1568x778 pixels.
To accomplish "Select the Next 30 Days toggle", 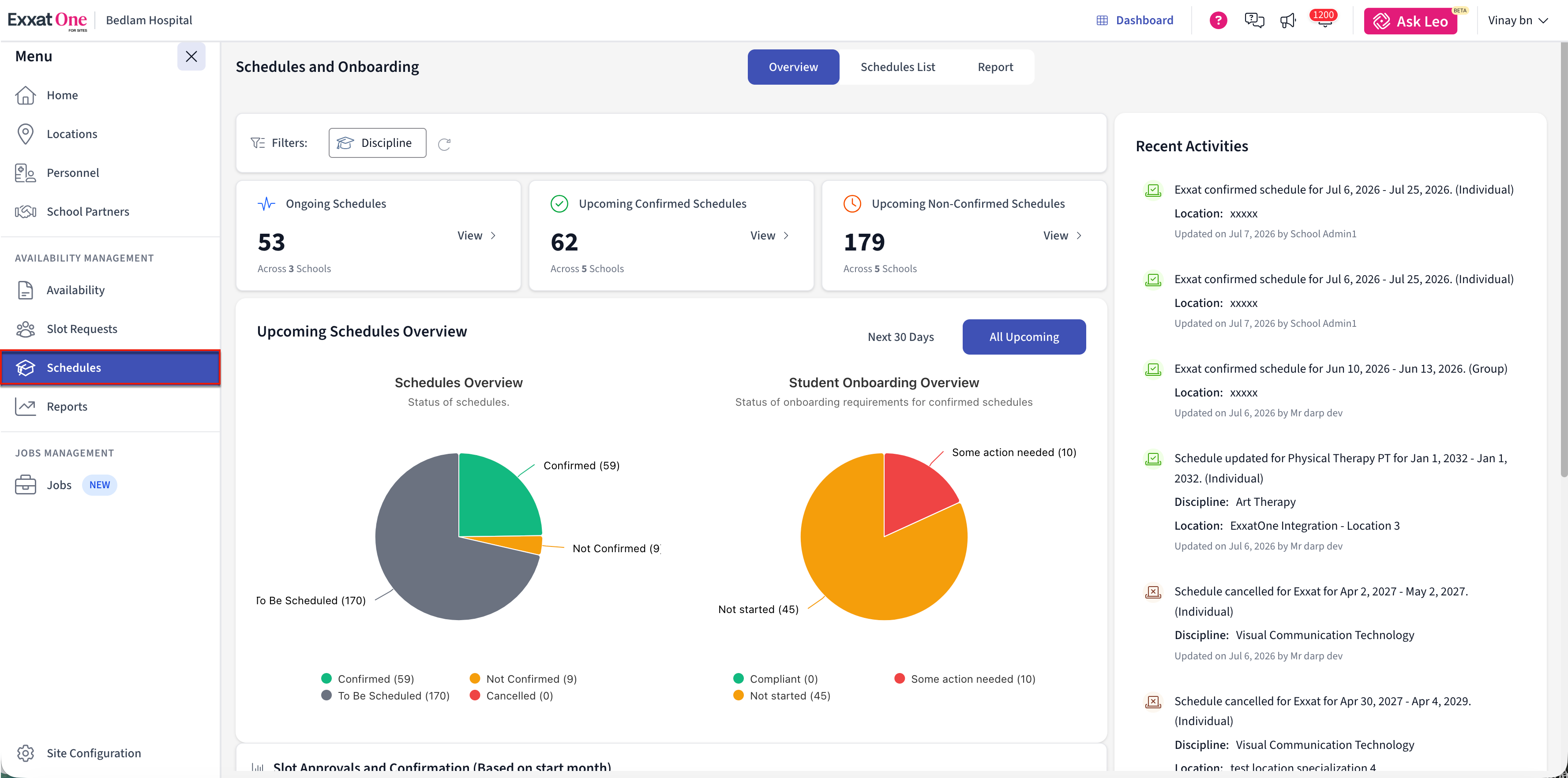I will pos(900,337).
